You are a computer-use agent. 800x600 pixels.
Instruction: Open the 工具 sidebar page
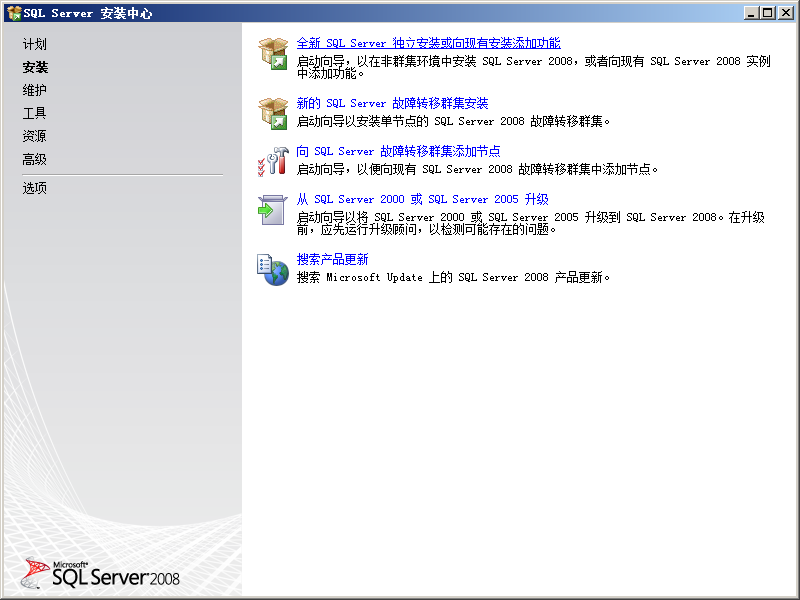pos(35,113)
